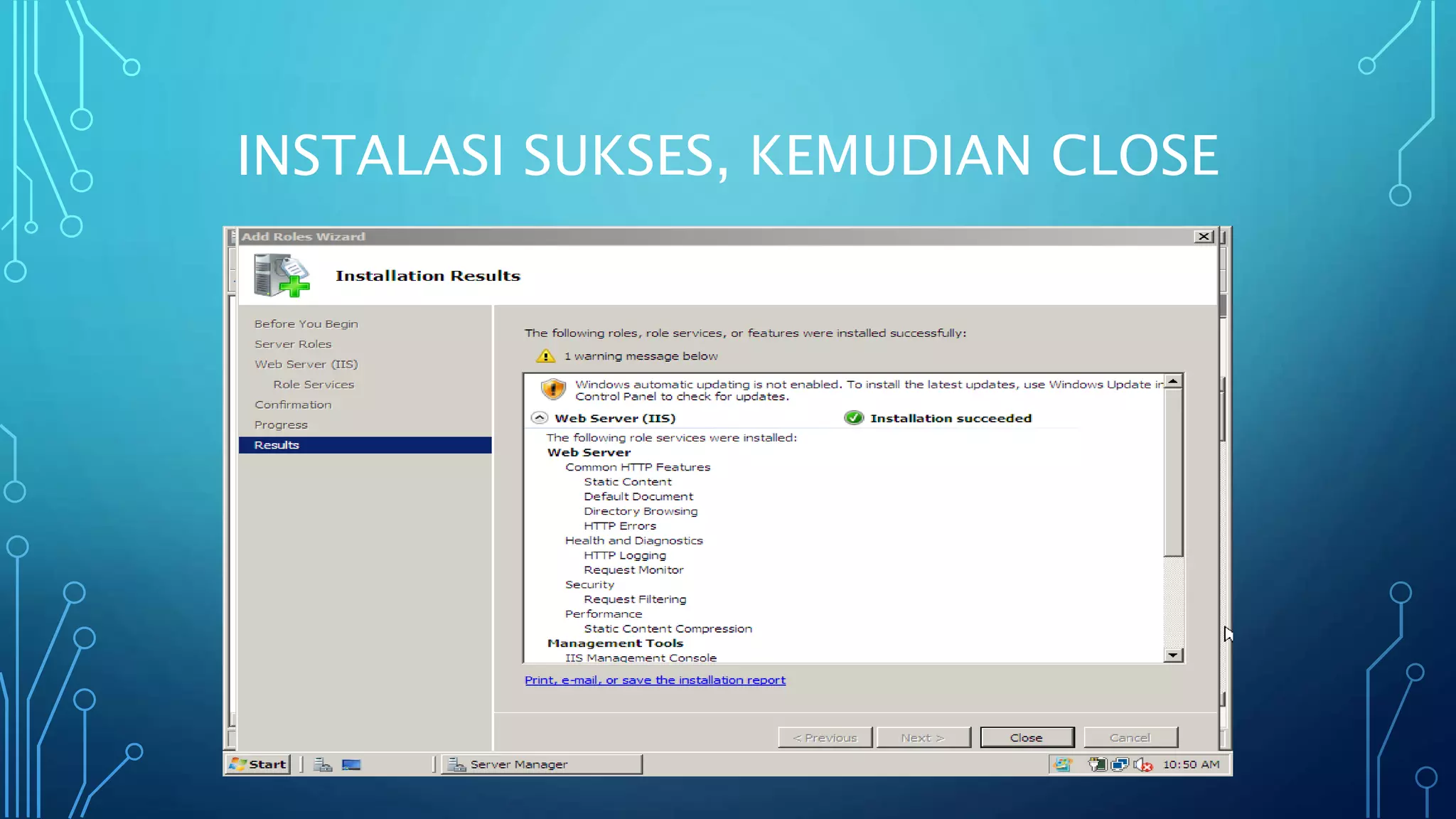Click the Static Content Compression entry
The width and height of the screenshot is (1456, 819).
click(668, 628)
